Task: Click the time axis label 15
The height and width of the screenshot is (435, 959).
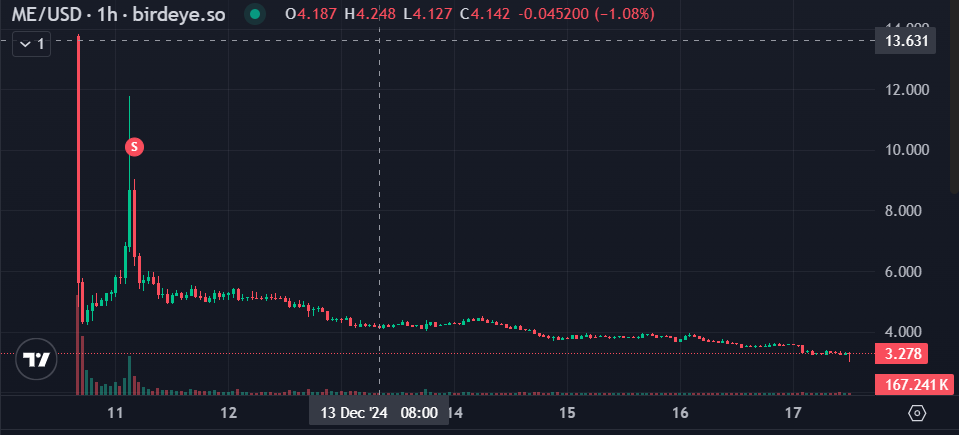Action: click(x=568, y=413)
